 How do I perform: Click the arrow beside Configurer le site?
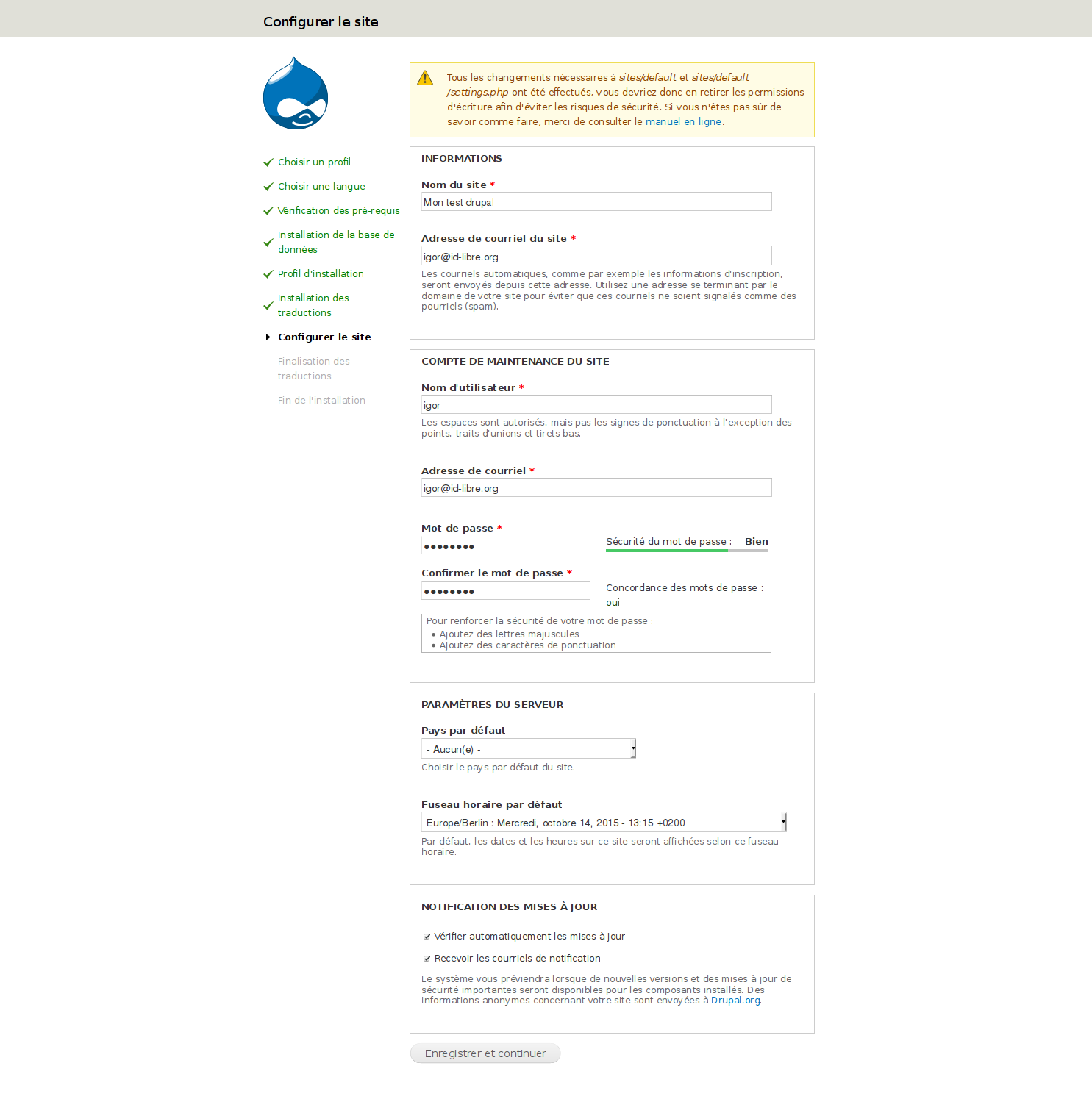click(x=268, y=337)
